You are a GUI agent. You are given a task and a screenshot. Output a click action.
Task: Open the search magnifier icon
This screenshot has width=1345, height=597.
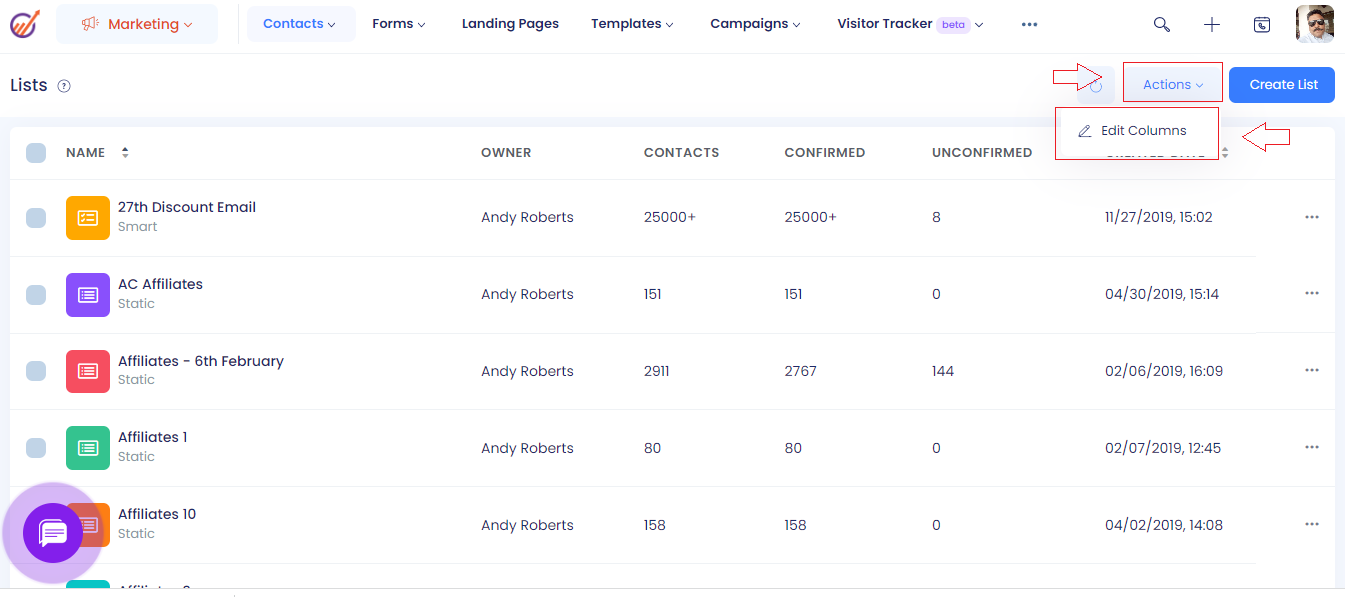pyautogui.click(x=1161, y=24)
